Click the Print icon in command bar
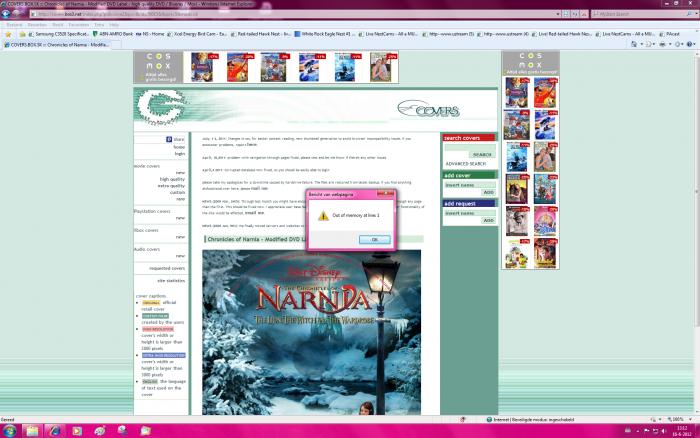 (x=662, y=44)
